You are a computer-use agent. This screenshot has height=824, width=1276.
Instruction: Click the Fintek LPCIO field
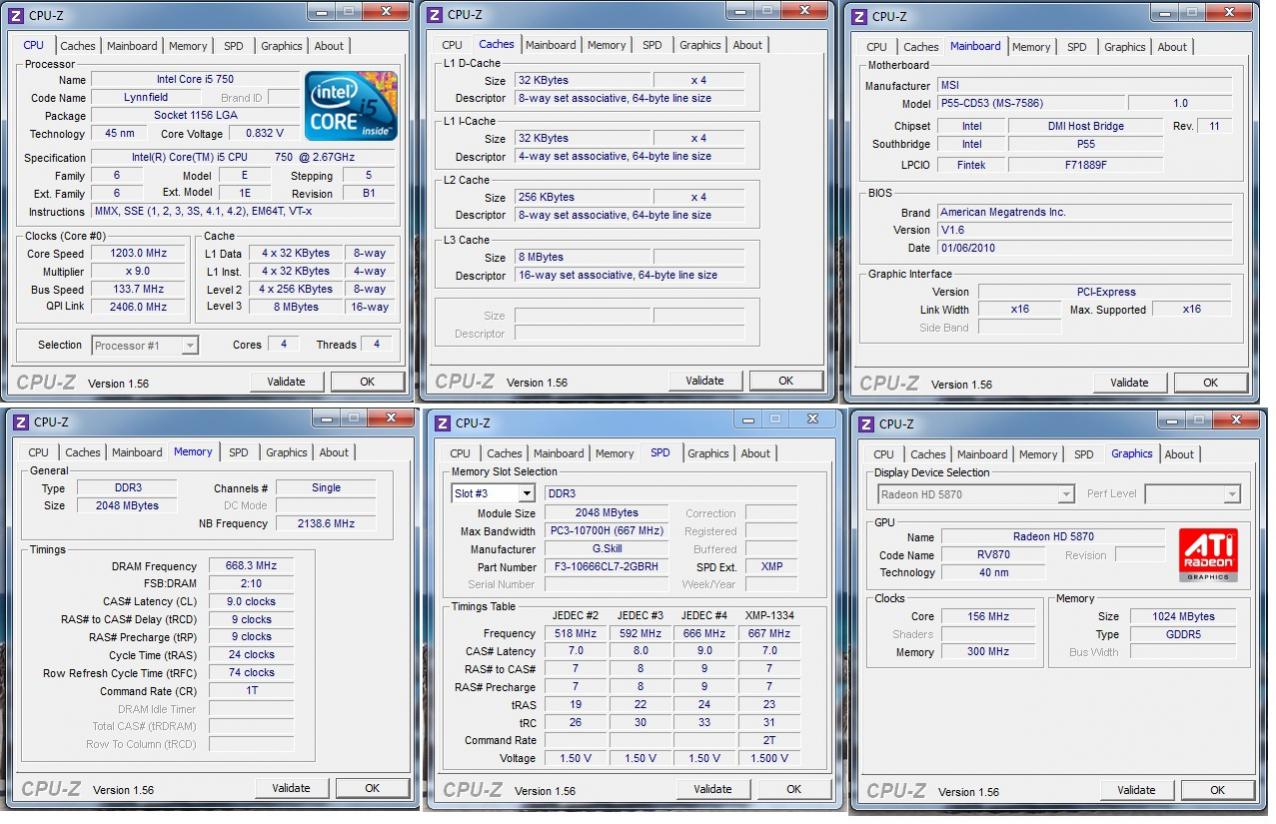971,164
